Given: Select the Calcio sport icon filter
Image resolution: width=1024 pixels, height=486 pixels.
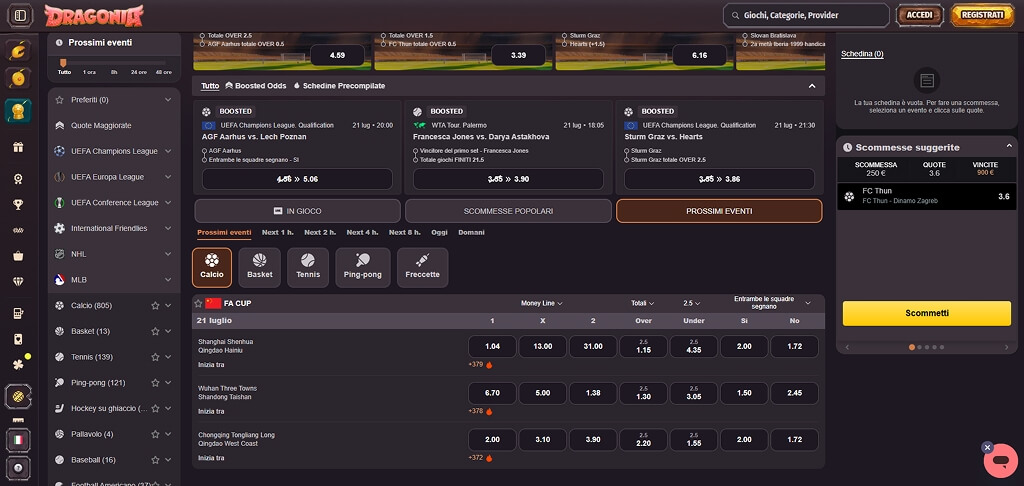Looking at the screenshot, I should [212, 267].
